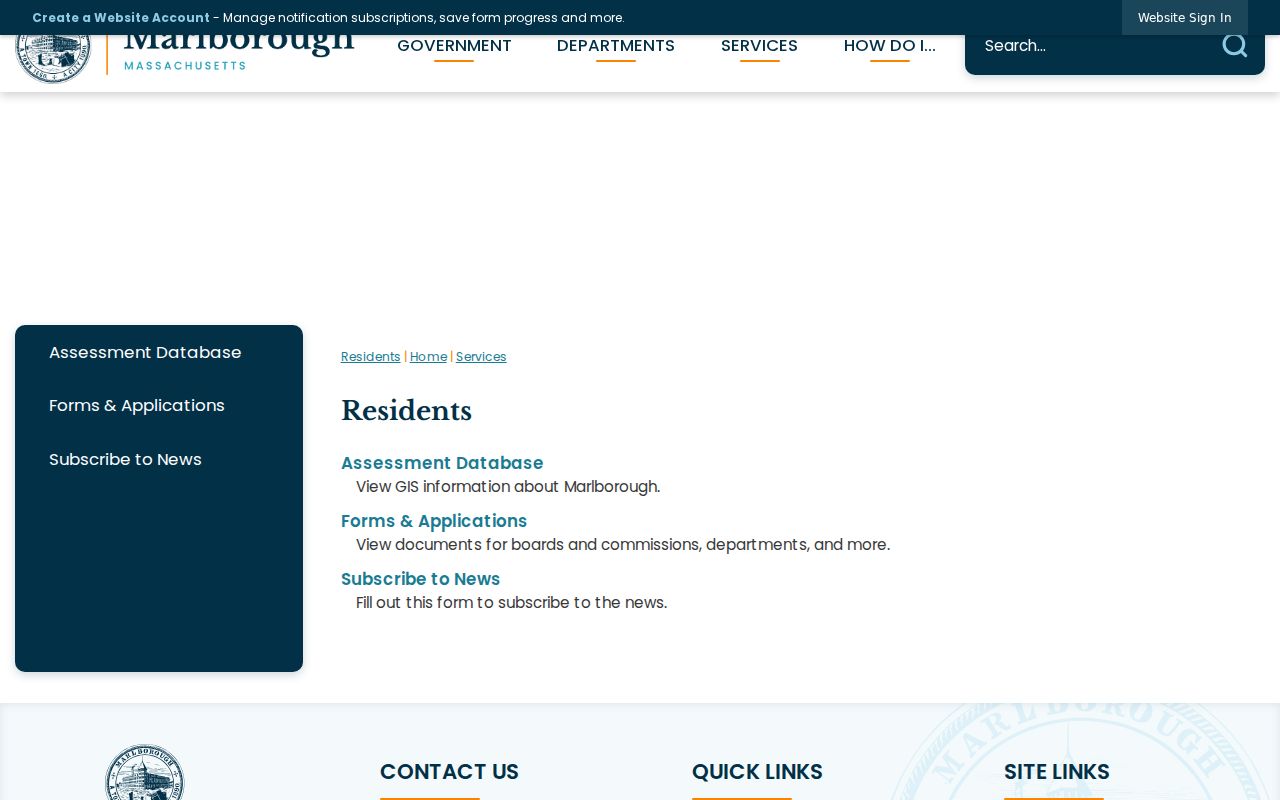Open the How Do I... menu
The width and height of the screenshot is (1280, 800).
tap(890, 46)
